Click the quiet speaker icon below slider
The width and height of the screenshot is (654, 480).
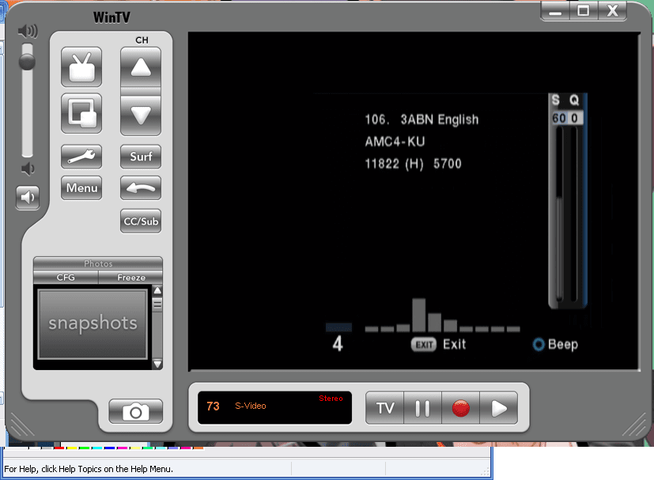[x=28, y=169]
